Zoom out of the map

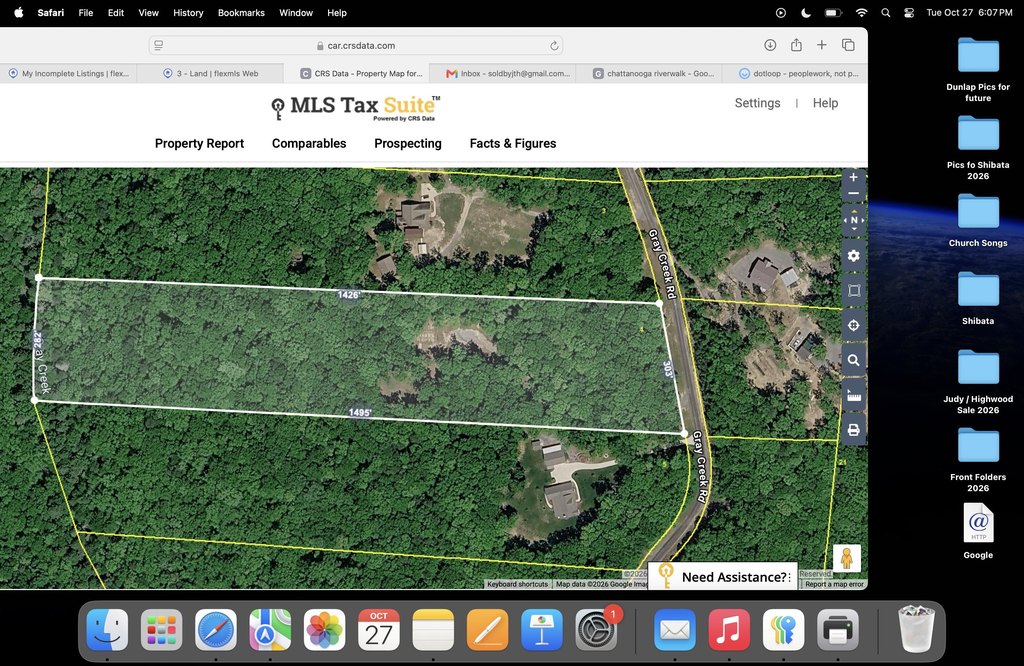[x=853, y=193]
